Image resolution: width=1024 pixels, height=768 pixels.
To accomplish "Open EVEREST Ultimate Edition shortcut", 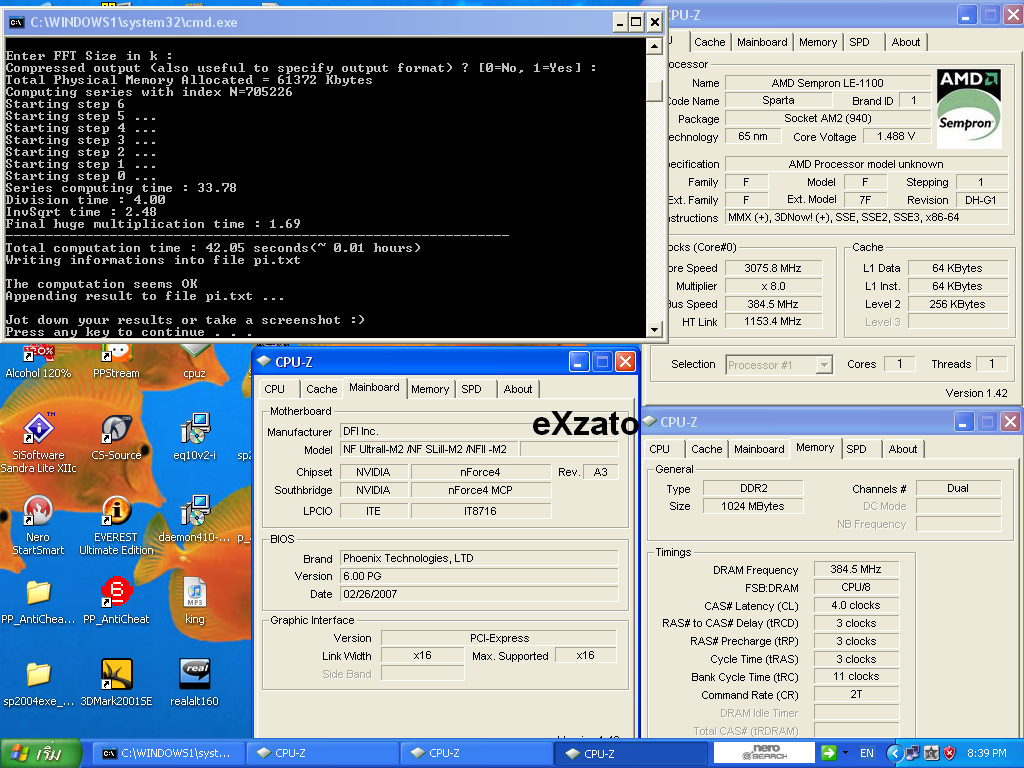I will (116, 525).
